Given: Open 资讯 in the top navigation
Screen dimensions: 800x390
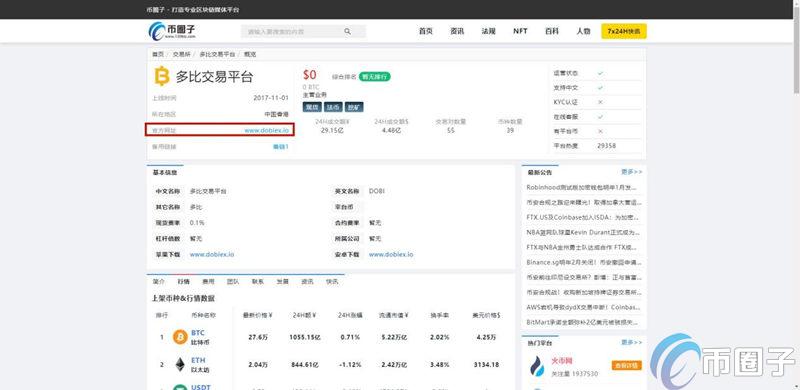Looking at the screenshot, I should click(x=457, y=31).
